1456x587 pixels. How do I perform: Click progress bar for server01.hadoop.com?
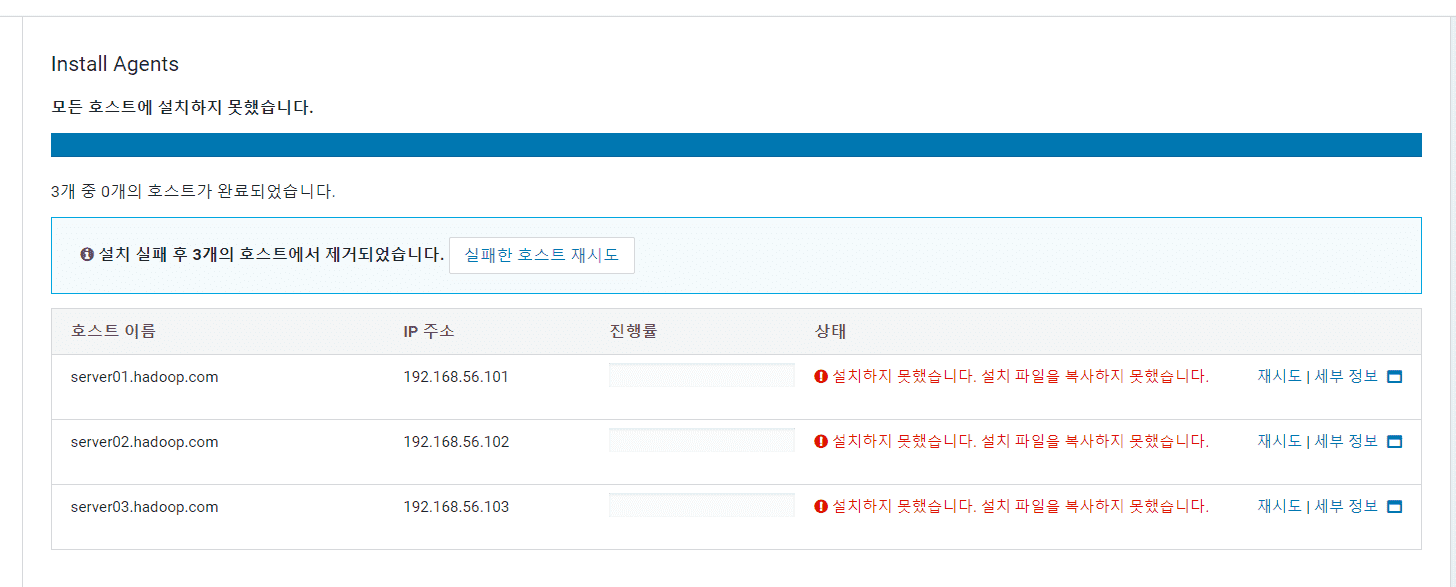[702, 375]
